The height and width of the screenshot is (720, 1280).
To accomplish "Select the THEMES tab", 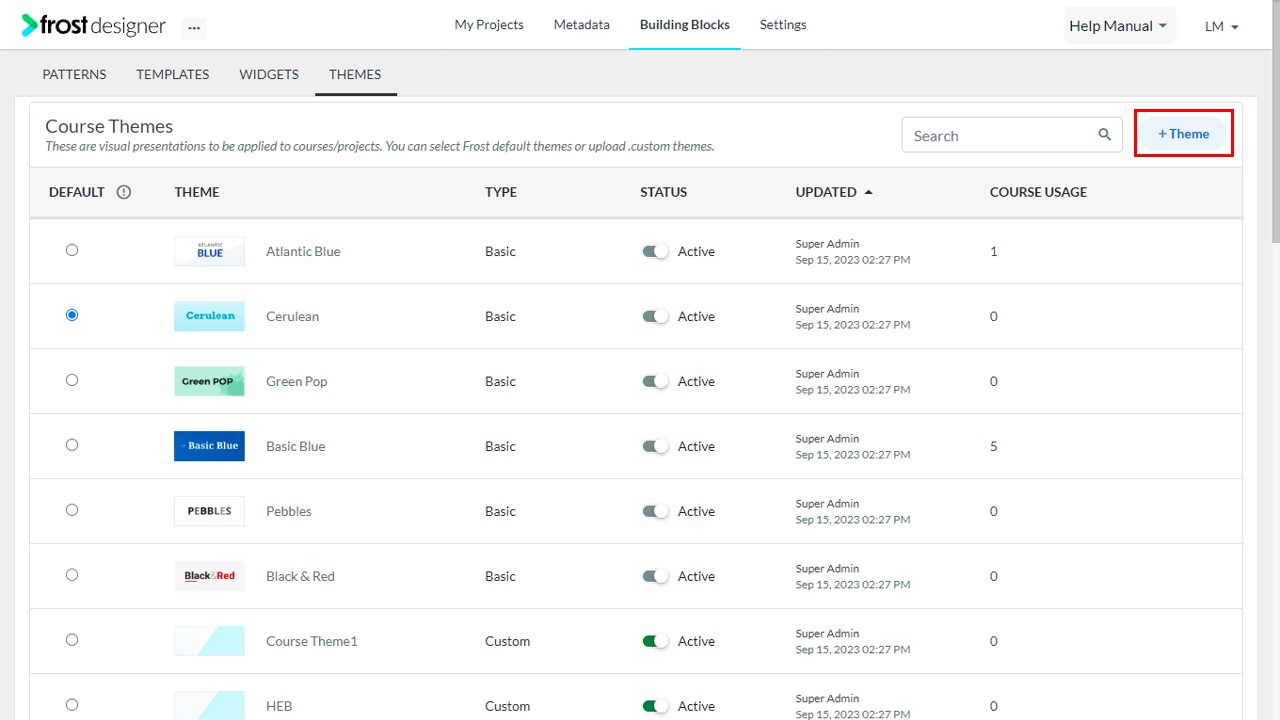I will tap(355, 74).
